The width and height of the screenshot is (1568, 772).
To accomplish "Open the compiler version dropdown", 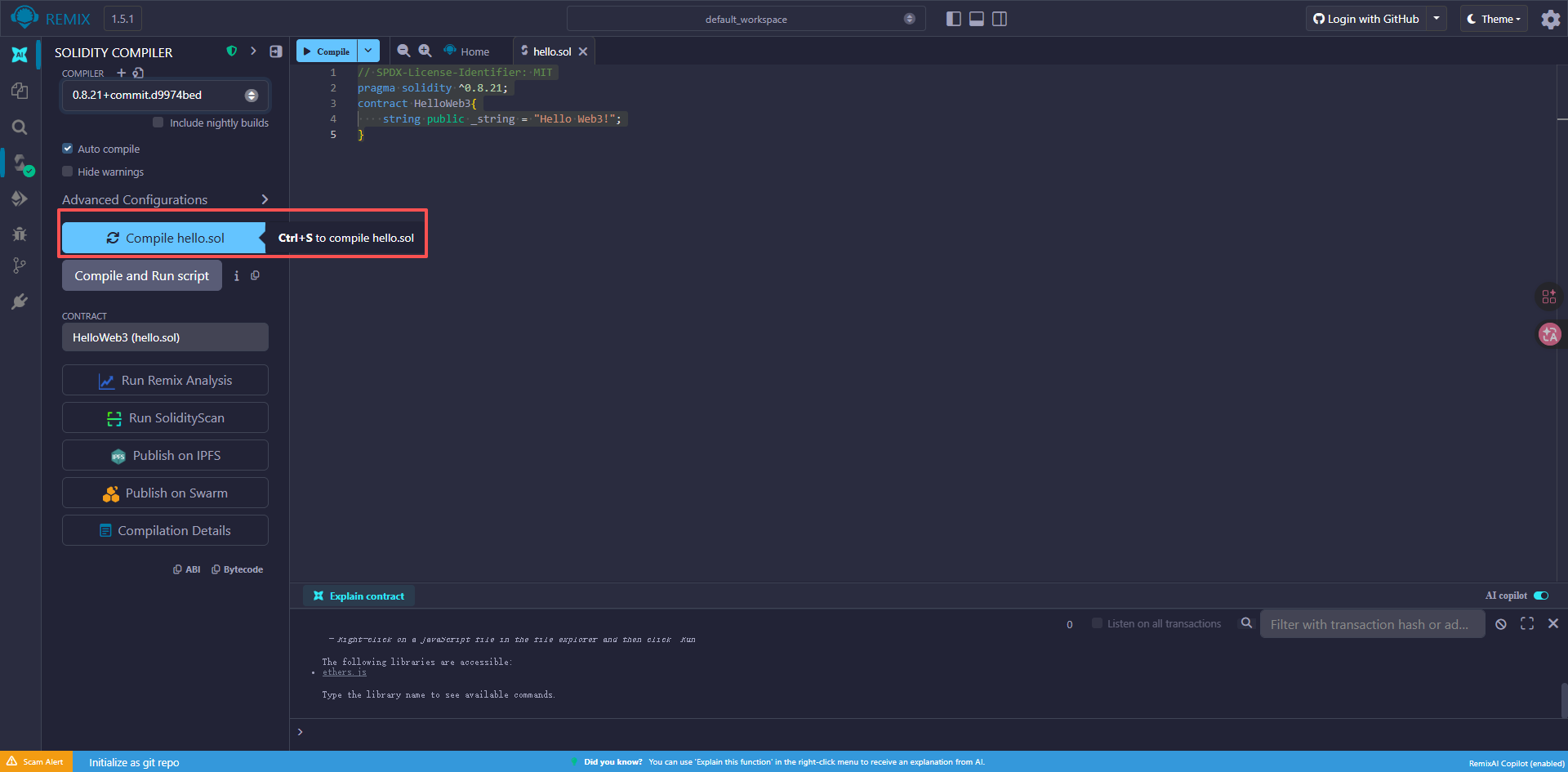I will tap(165, 96).
